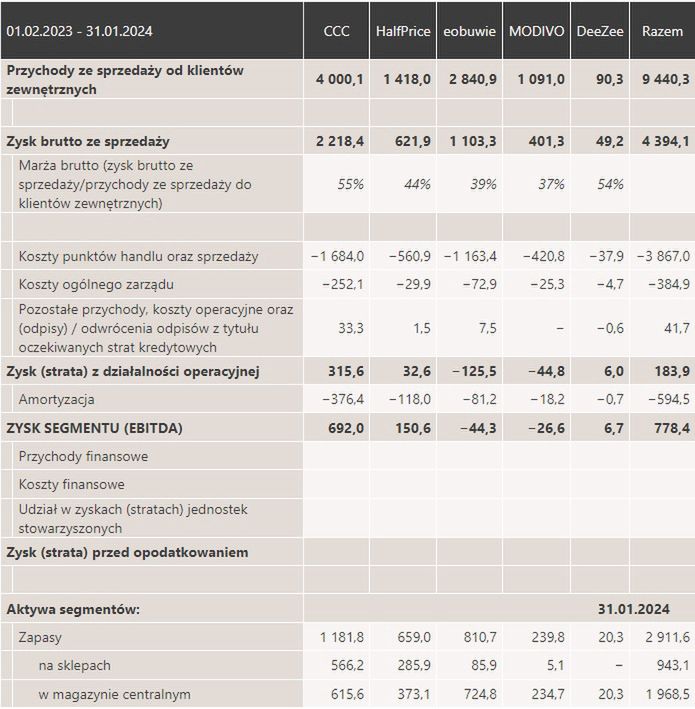The width and height of the screenshot is (695, 709).
Task: Click eobuwie revenue value 2 840,9
Action: click(x=473, y=80)
